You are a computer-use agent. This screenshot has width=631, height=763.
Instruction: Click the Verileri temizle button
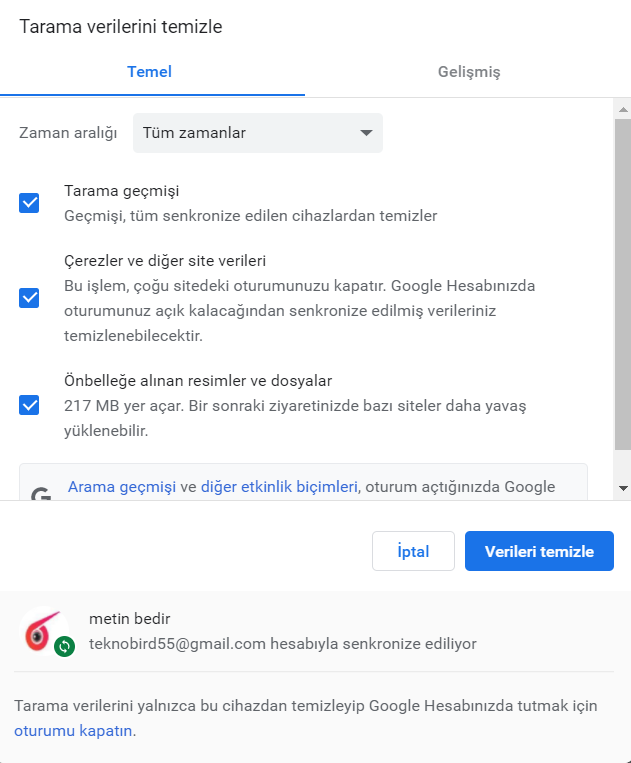click(539, 551)
